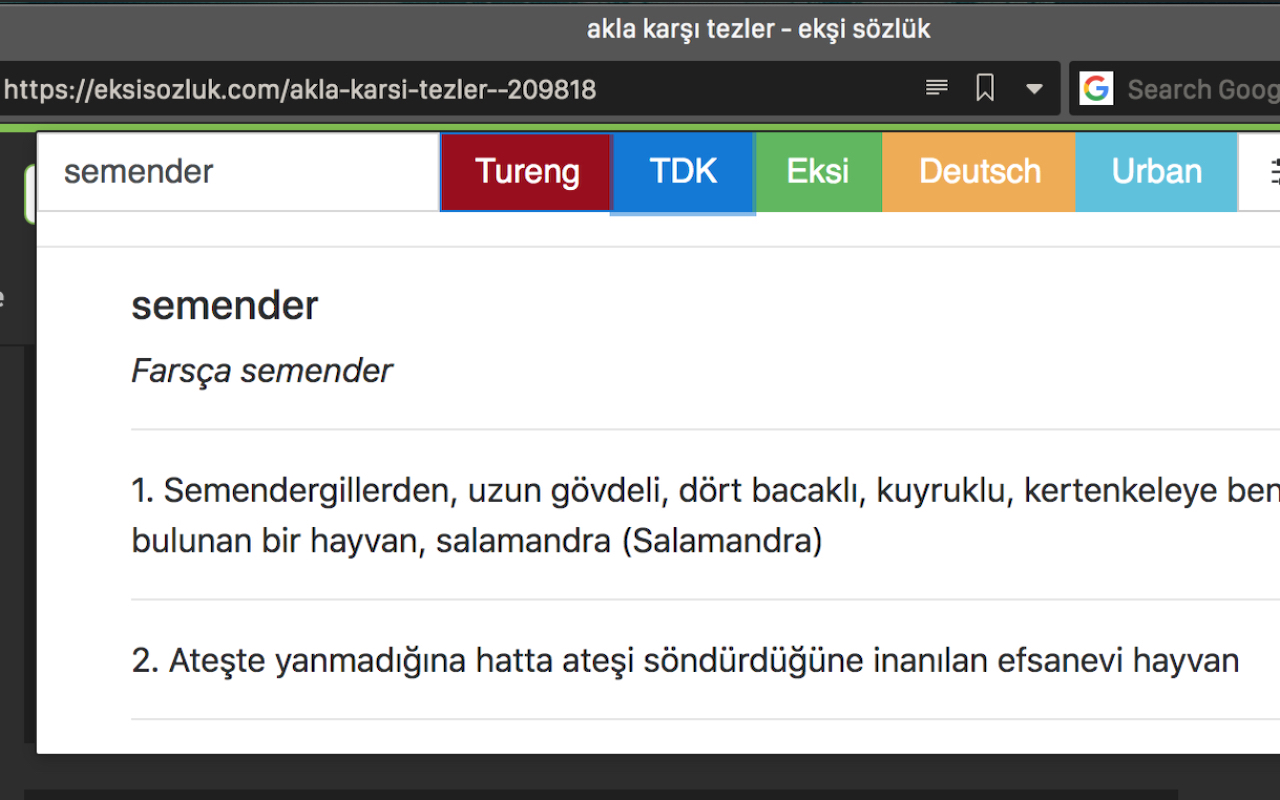This screenshot has height=800, width=1280.
Task: Expand the dropdown arrow beside the bookmark icon
Action: click(x=1034, y=88)
